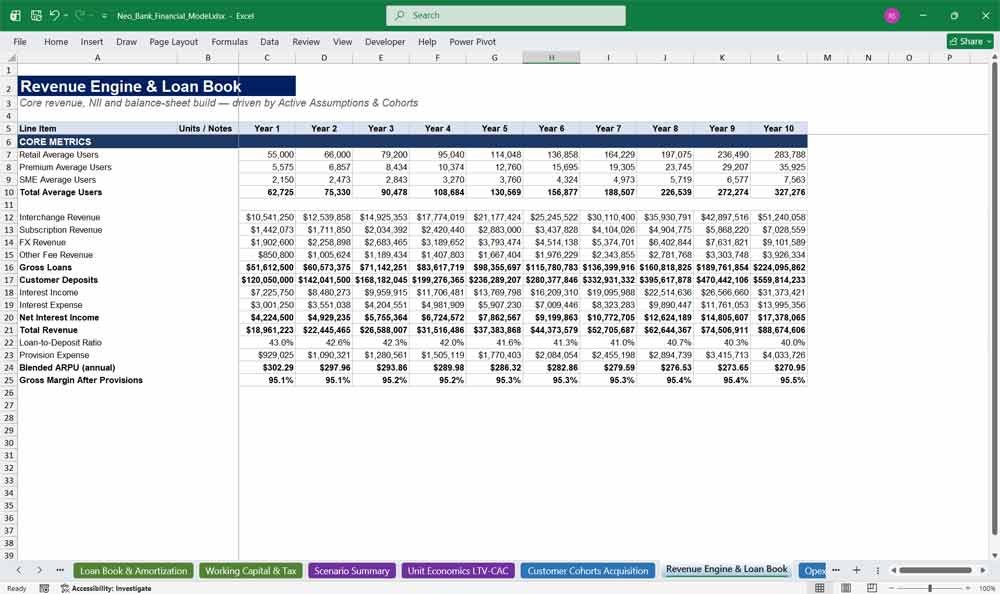Click the left sheet tabs ellipsis

[59, 570]
